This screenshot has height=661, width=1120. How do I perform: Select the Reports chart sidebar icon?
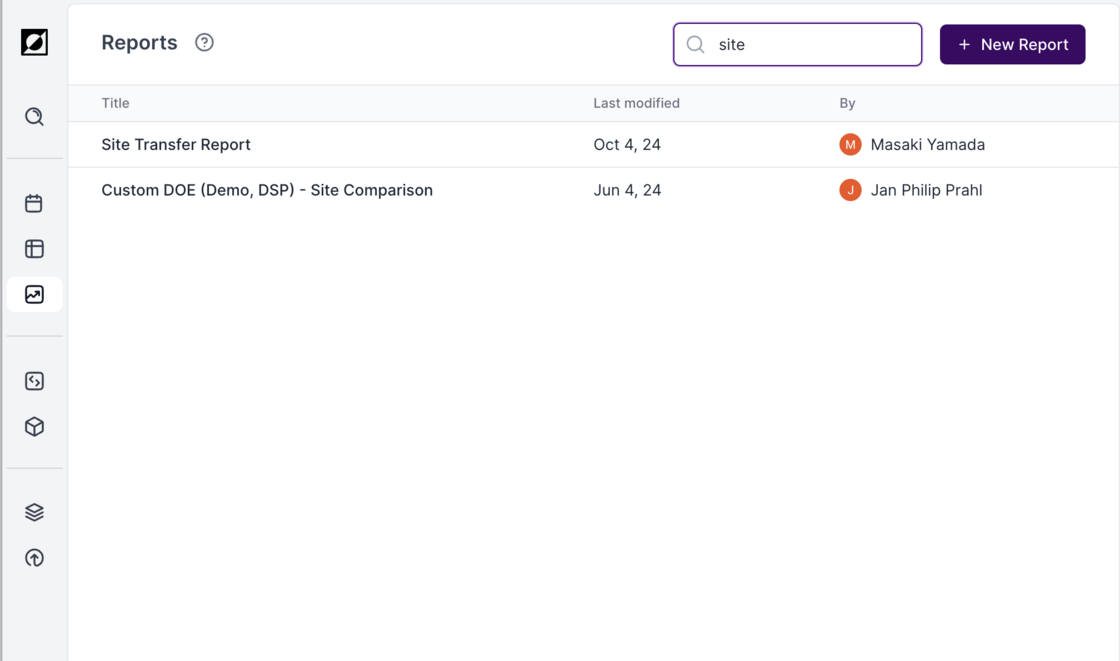click(34, 295)
